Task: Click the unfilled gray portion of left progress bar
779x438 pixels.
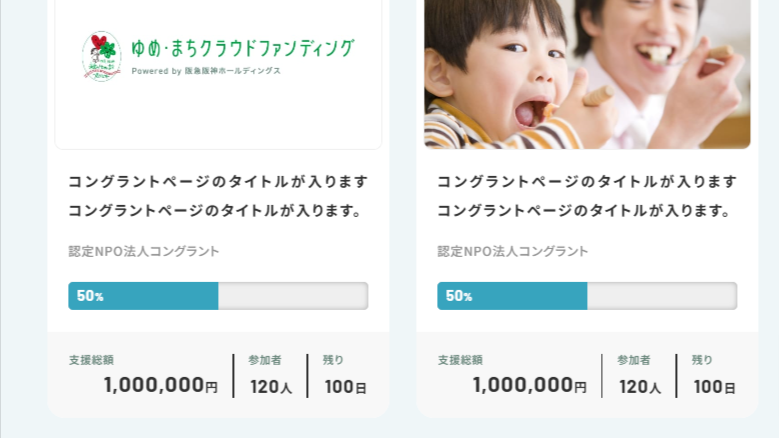Action: tap(293, 296)
